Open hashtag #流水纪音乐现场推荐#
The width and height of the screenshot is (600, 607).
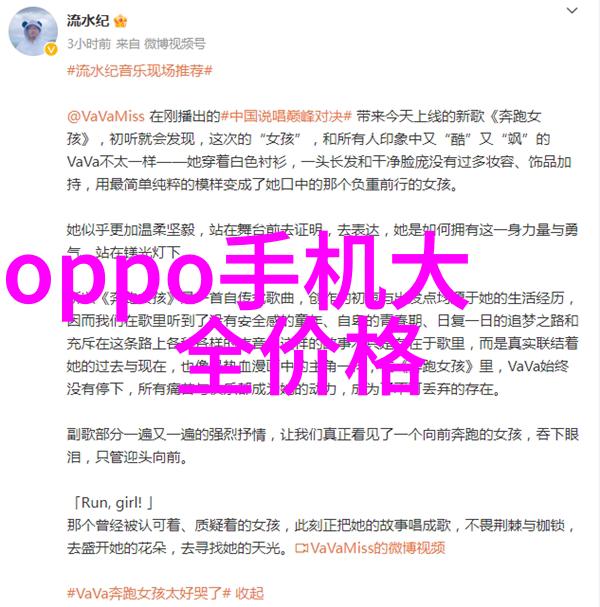[140, 70]
